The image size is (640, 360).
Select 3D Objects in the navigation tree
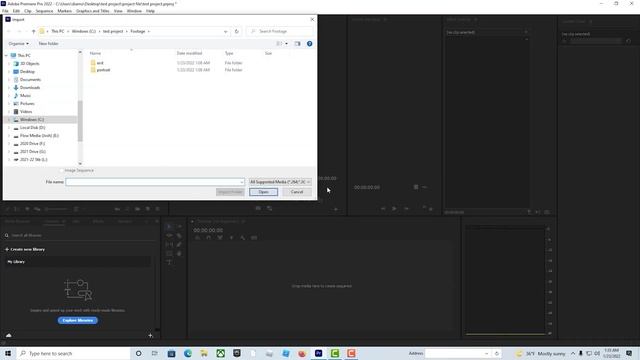[29, 64]
